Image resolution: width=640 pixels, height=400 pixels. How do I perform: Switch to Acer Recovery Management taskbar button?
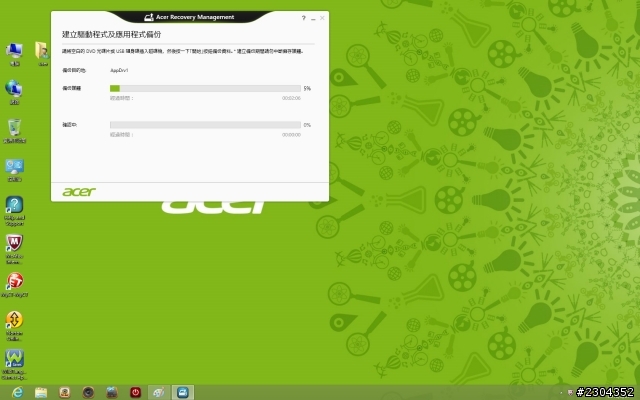(182, 393)
